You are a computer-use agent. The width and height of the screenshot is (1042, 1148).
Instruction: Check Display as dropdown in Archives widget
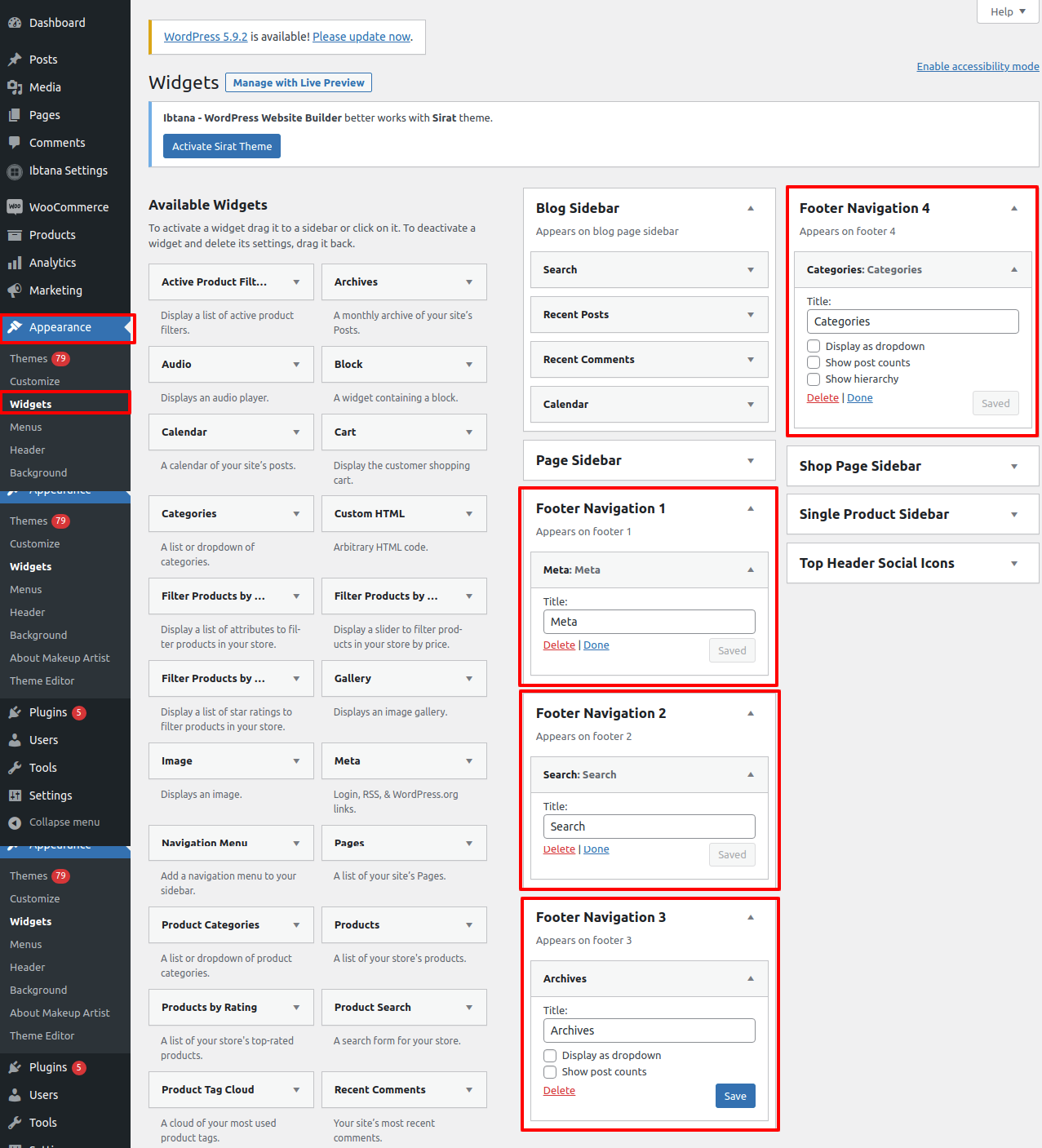(x=550, y=1056)
